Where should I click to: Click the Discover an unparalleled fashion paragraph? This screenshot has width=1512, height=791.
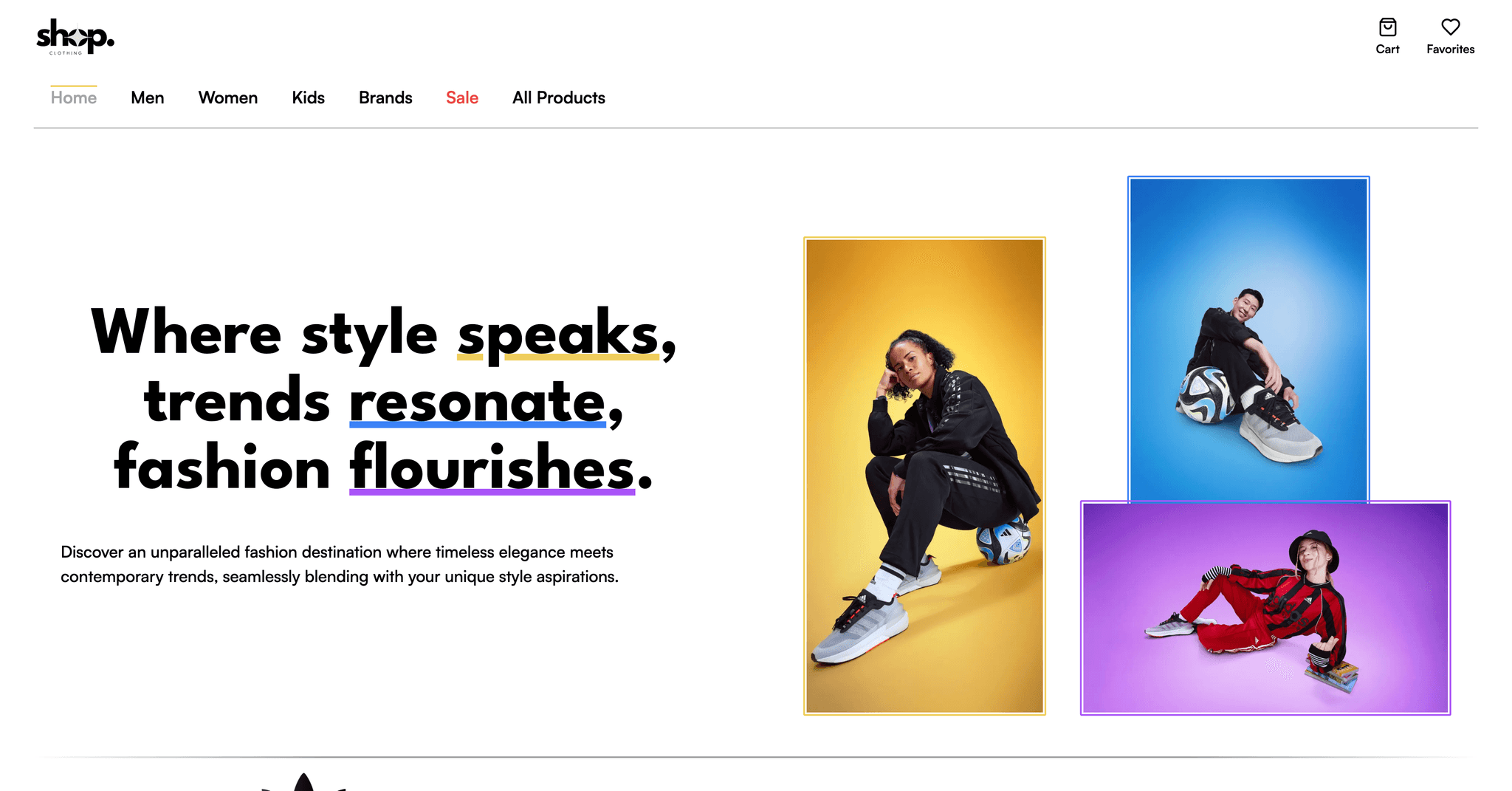(x=340, y=564)
